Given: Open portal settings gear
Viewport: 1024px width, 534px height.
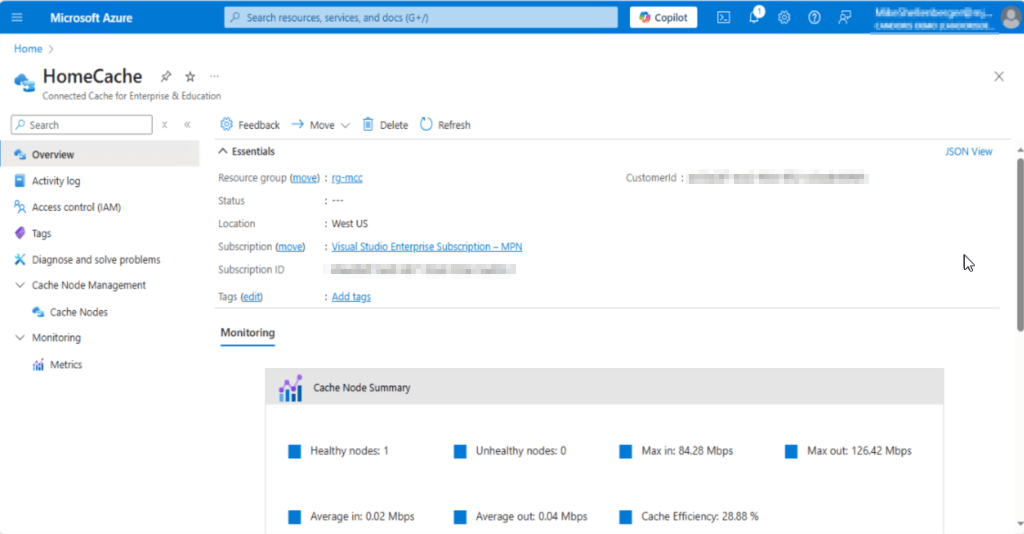Looking at the screenshot, I should tap(784, 17).
